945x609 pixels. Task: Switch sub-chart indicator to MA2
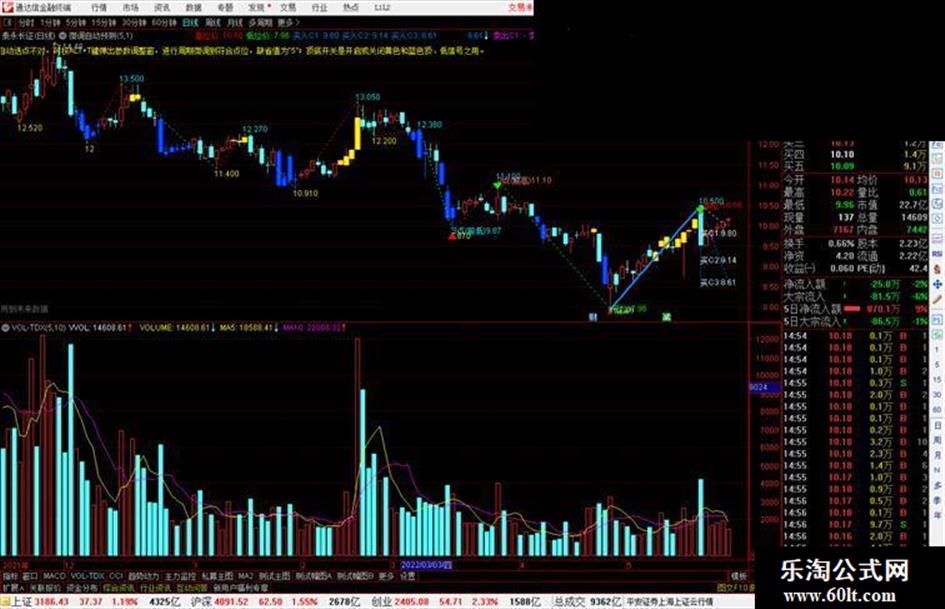(245, 576)
